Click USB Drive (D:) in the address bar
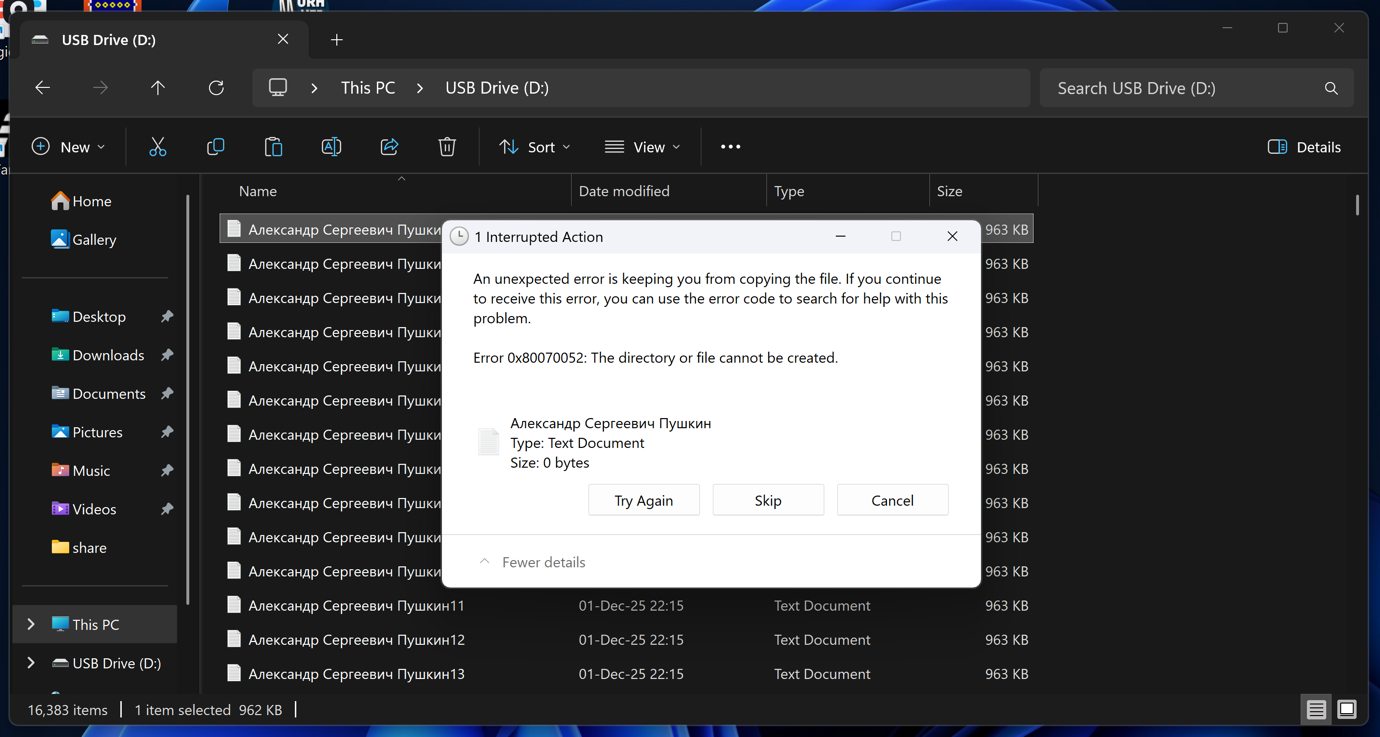 pos(497,88)
